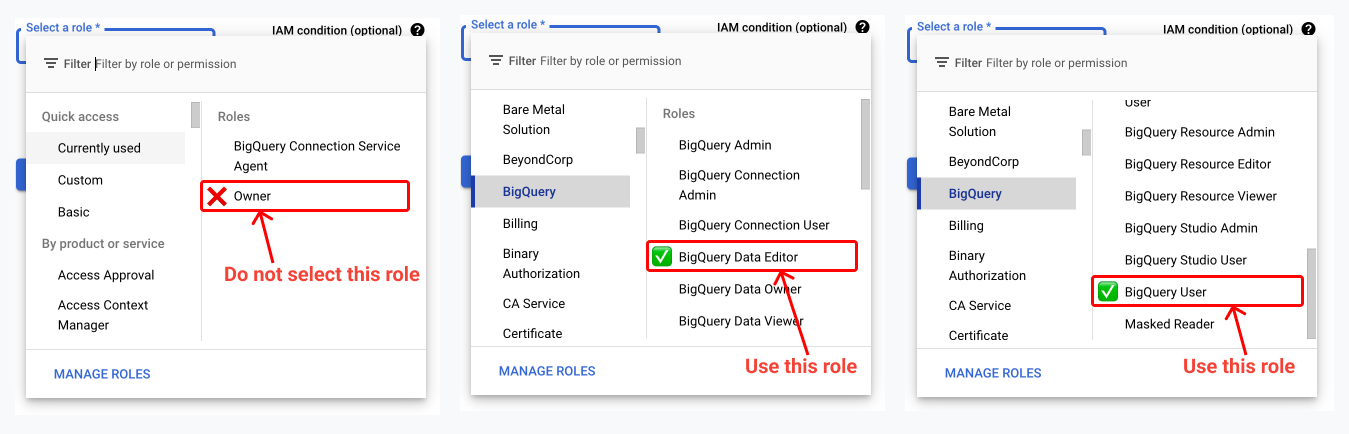Image resolution: width=1349 pixels, height=434 pixels.
Task: Click MANAGE ROLES in the middle panel
Action: (x=547, y=371)
